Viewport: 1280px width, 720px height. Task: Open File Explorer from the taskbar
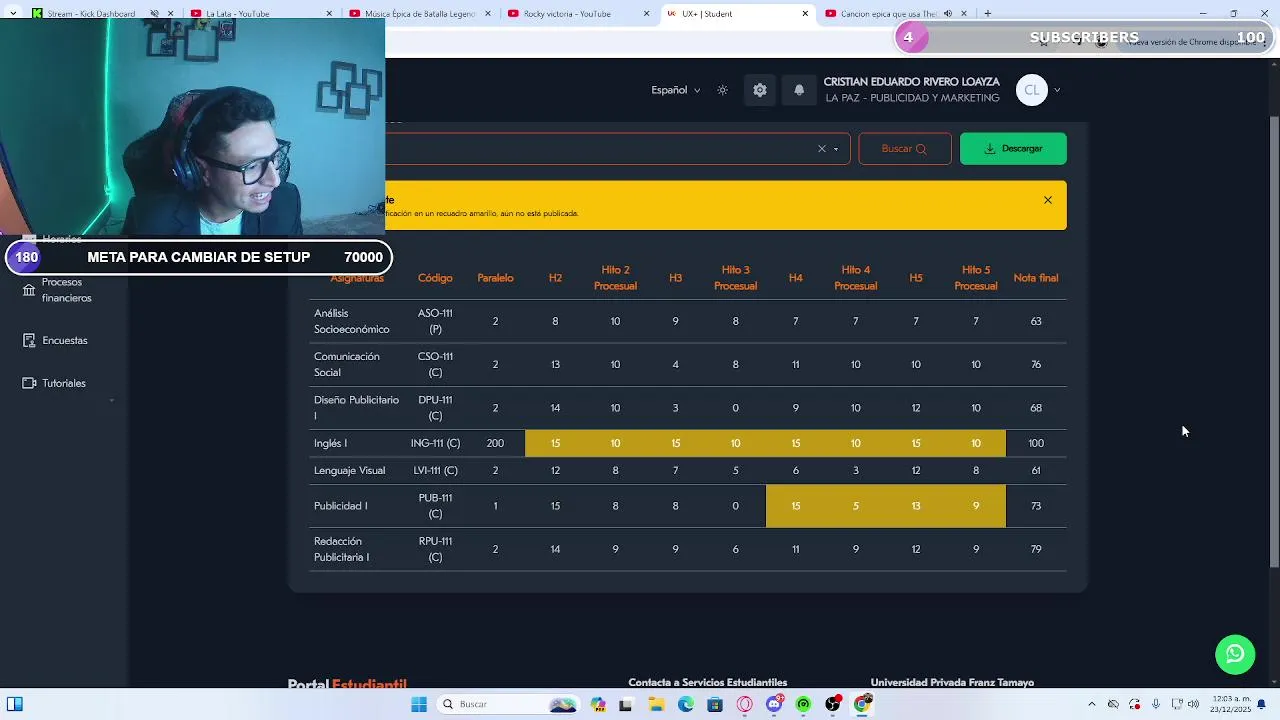(x=656, y=704)
